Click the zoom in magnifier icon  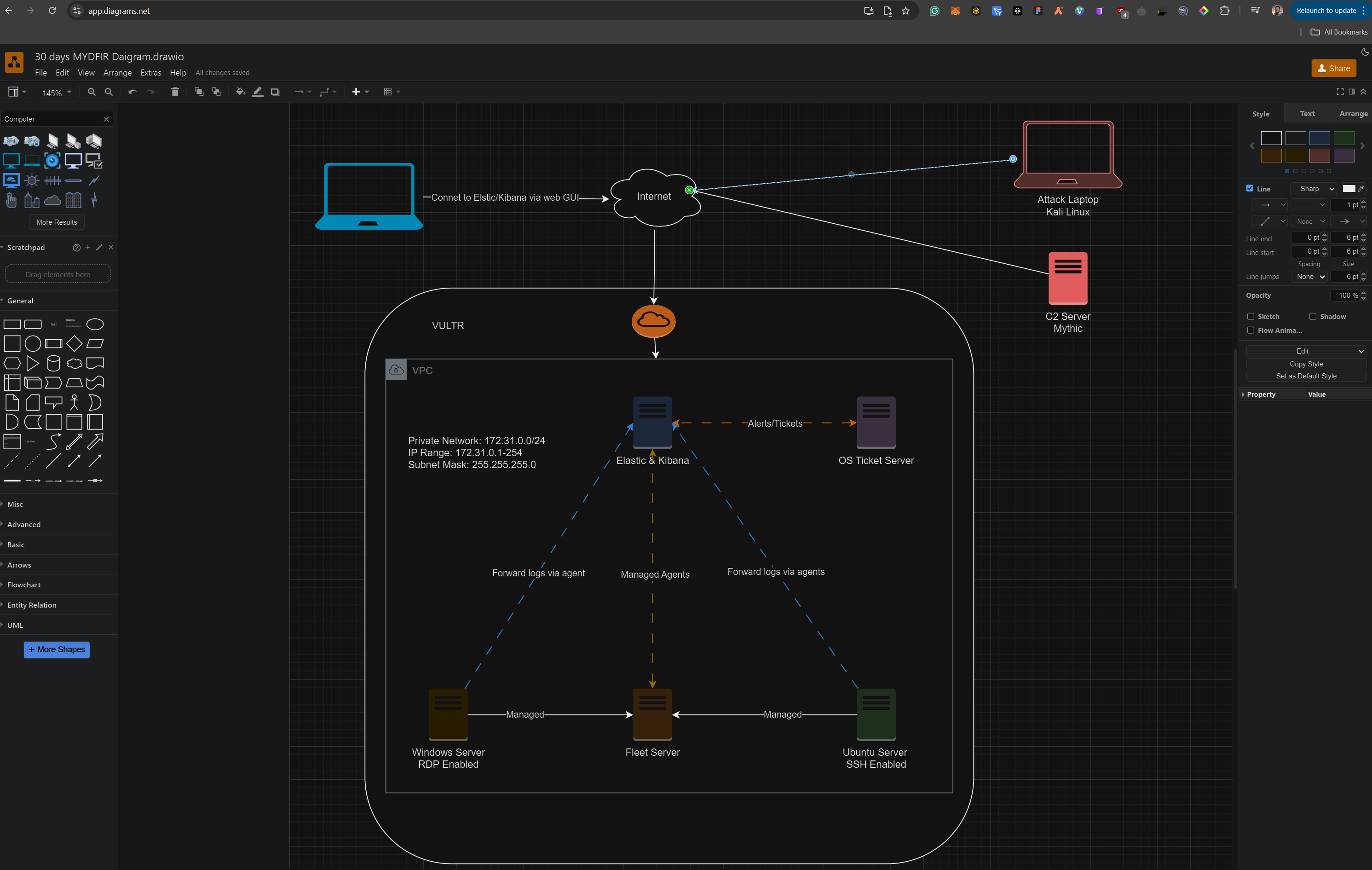91,91
